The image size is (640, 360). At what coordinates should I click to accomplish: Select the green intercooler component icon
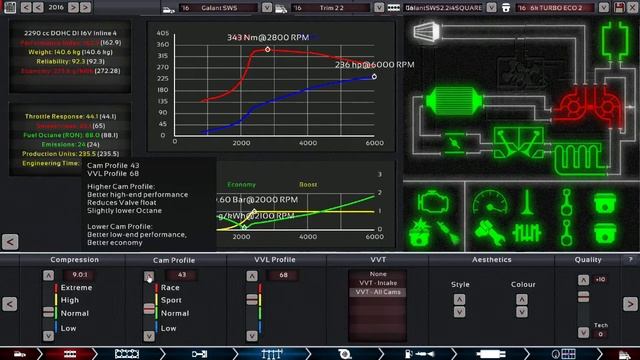454,101
